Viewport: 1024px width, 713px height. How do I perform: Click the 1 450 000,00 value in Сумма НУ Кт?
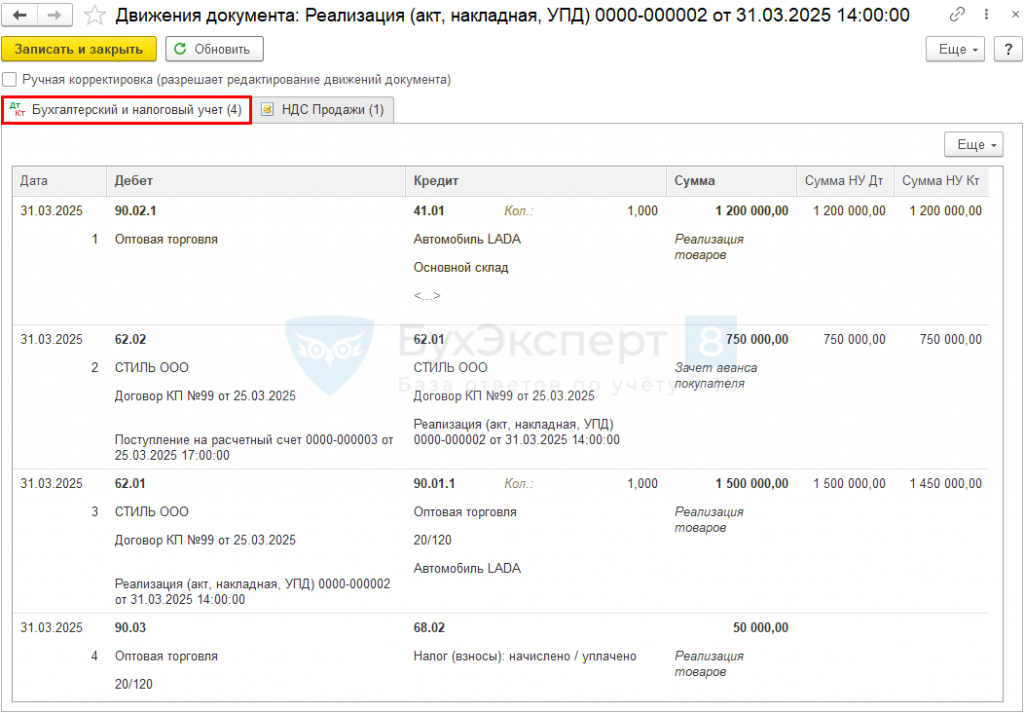point(946,484)
